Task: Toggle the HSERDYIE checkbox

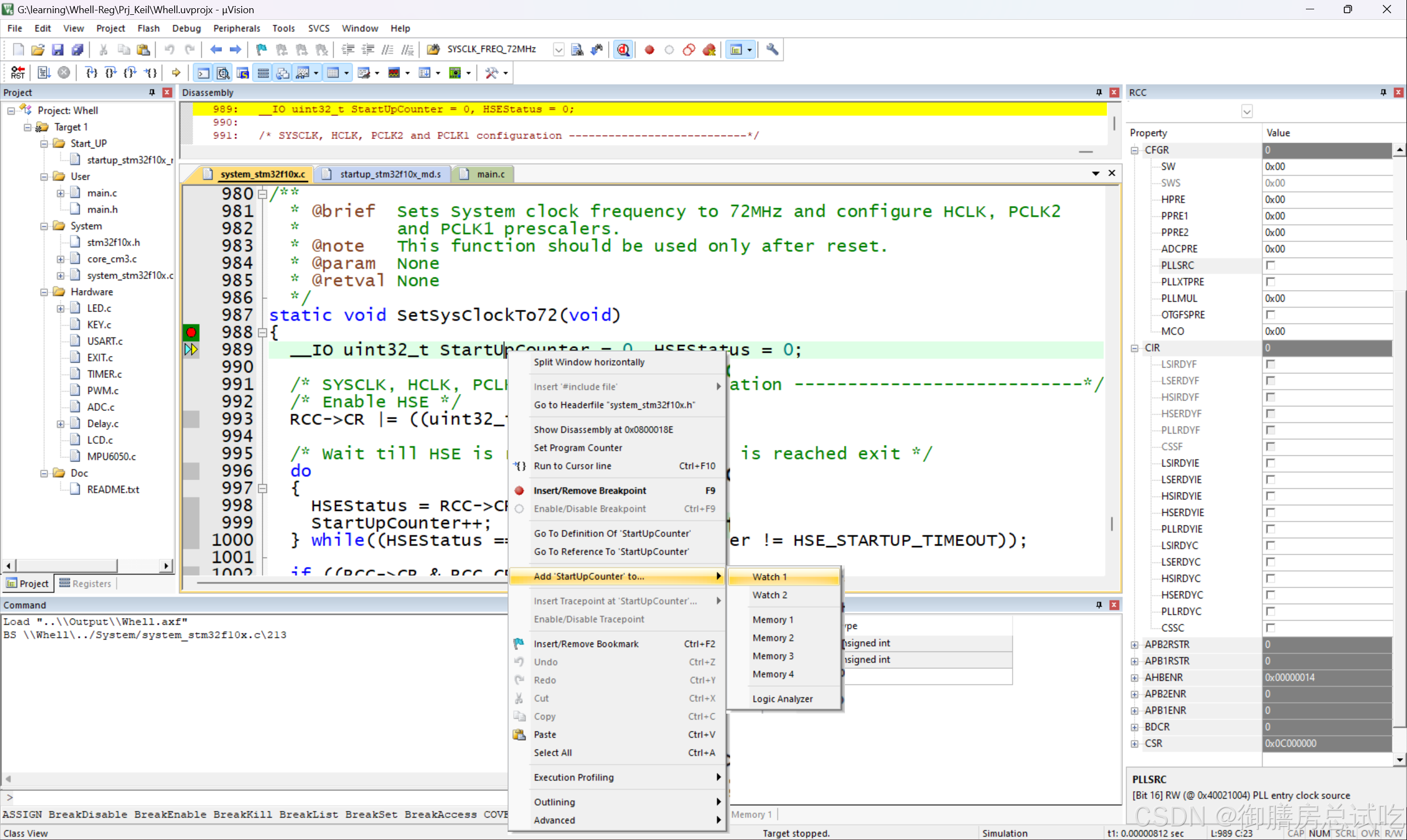Action: (x=1271, y=511)
